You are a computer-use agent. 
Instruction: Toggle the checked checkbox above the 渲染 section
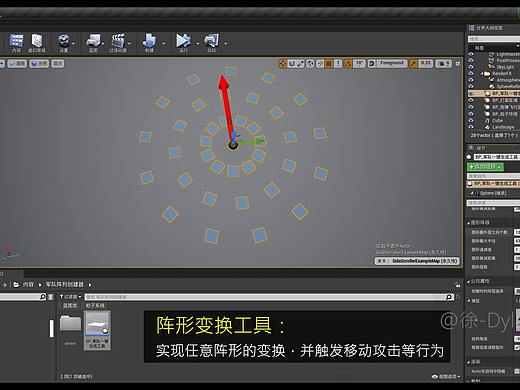(517, 347)
